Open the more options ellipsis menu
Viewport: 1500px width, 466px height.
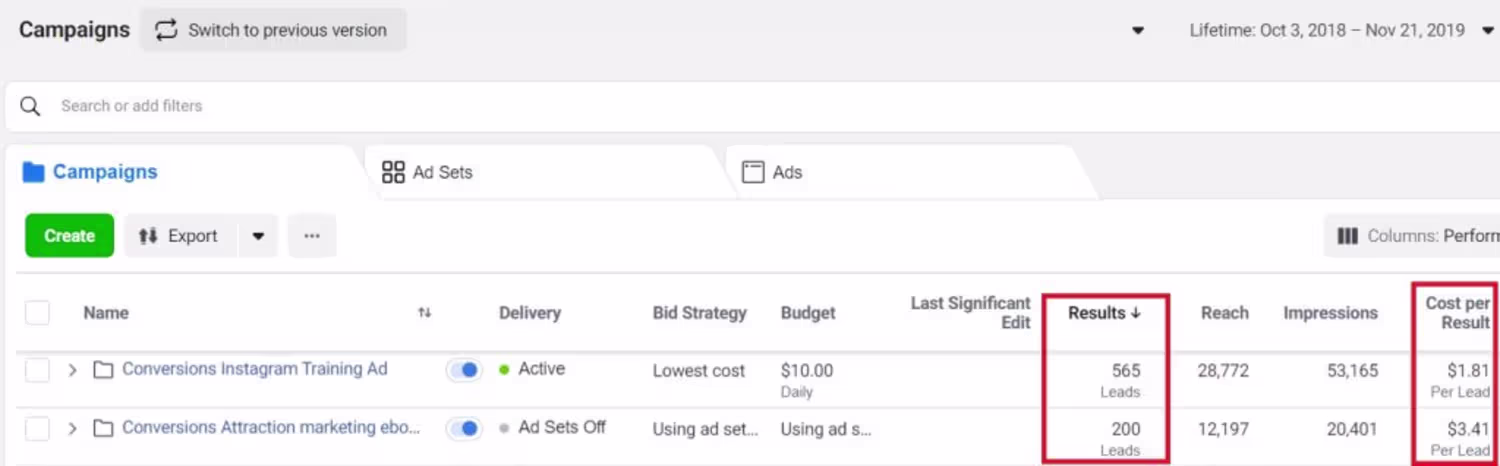click(312, 236)
